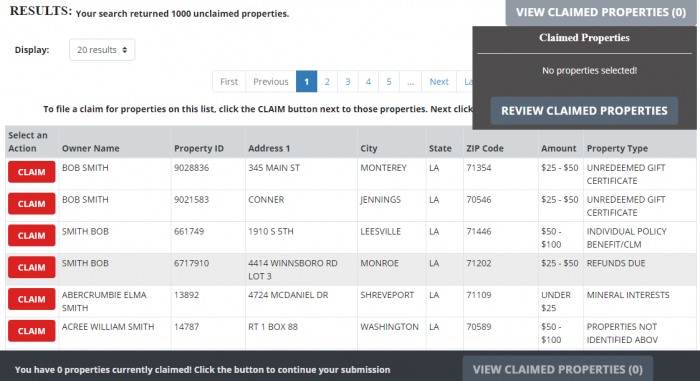Go to the Next page
Viewport: 700px width, 381px height.
pos(439,81)
